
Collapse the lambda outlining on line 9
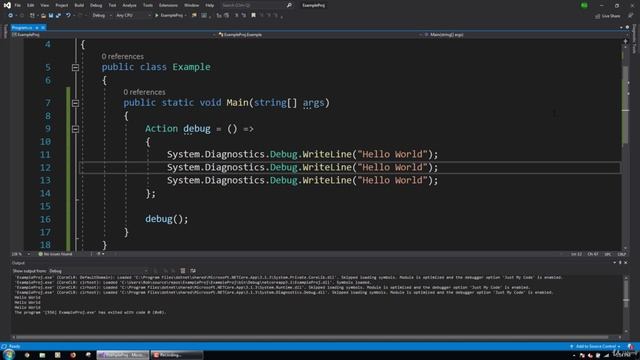click(76, 129)
